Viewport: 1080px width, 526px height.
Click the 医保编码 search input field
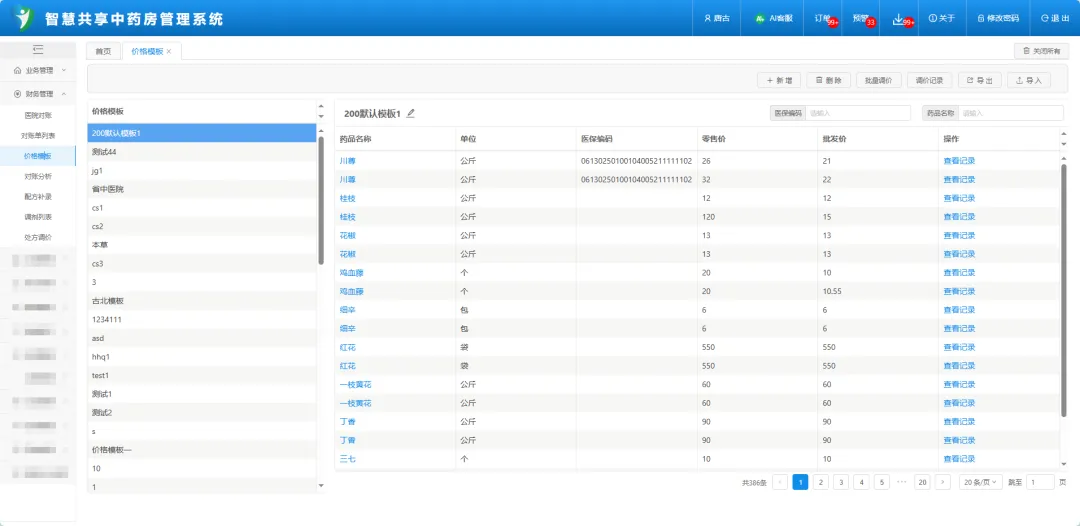coord(857,114)
